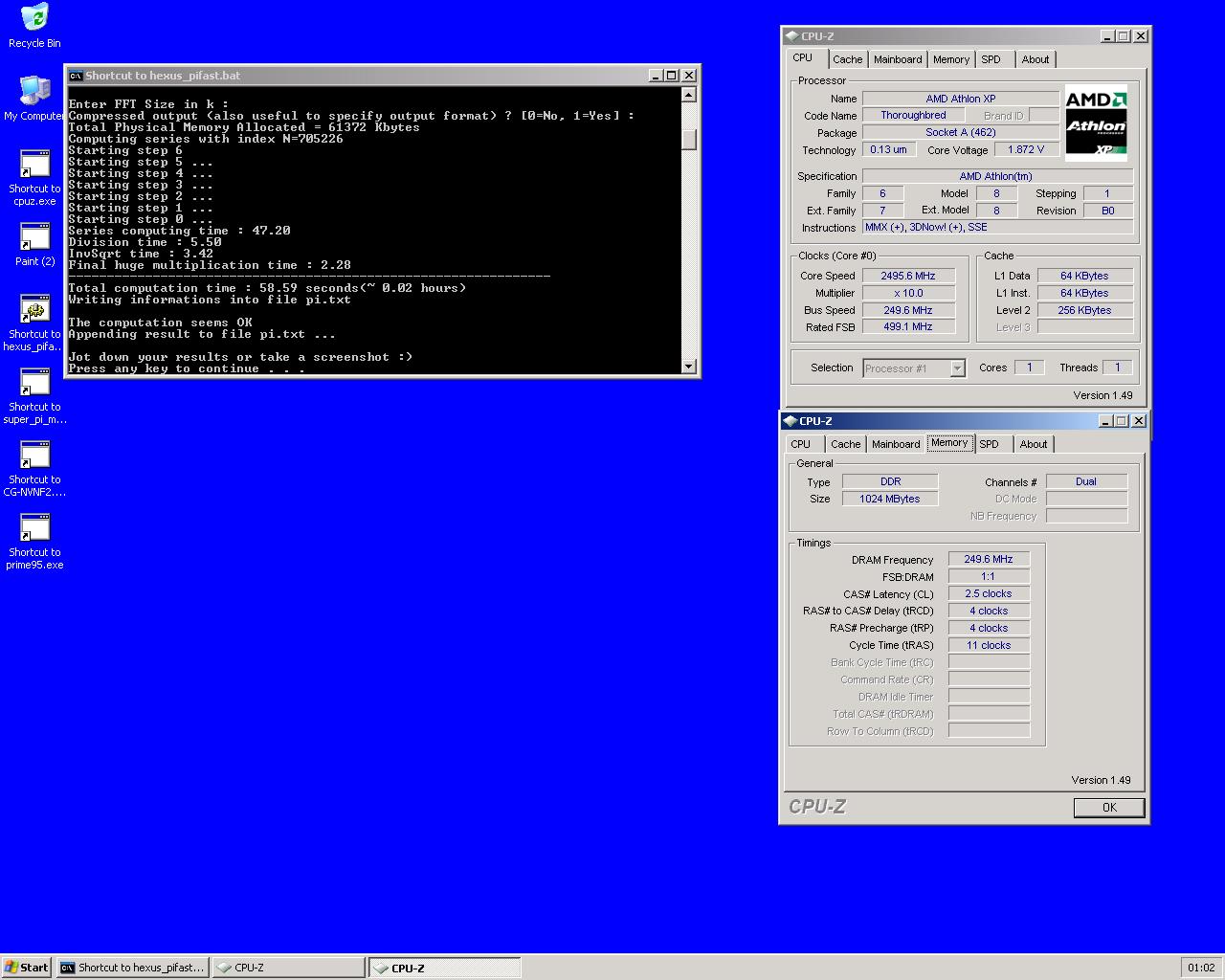Click the memory Type DDR field

click(x=890, y=481)
